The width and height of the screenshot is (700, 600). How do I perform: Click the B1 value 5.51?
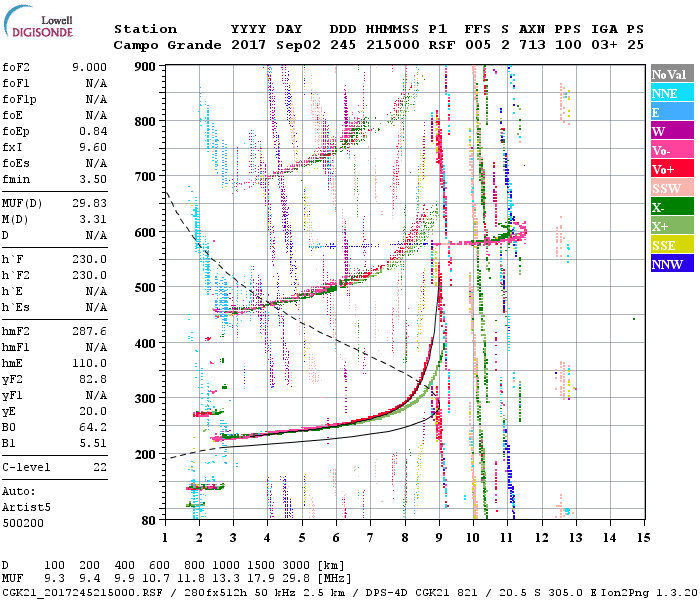pos(93,443)
